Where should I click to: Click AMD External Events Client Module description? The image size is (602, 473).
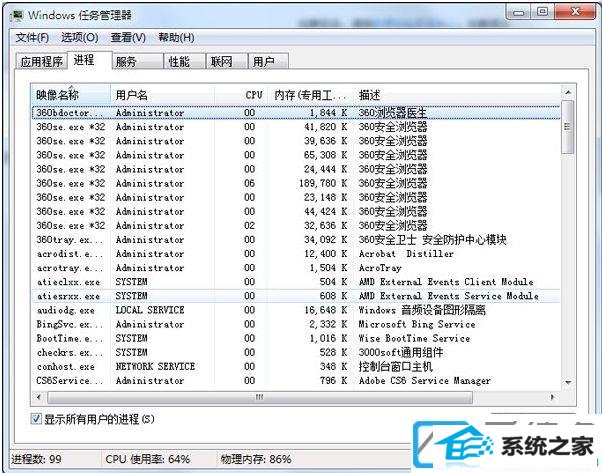[446, 282]
